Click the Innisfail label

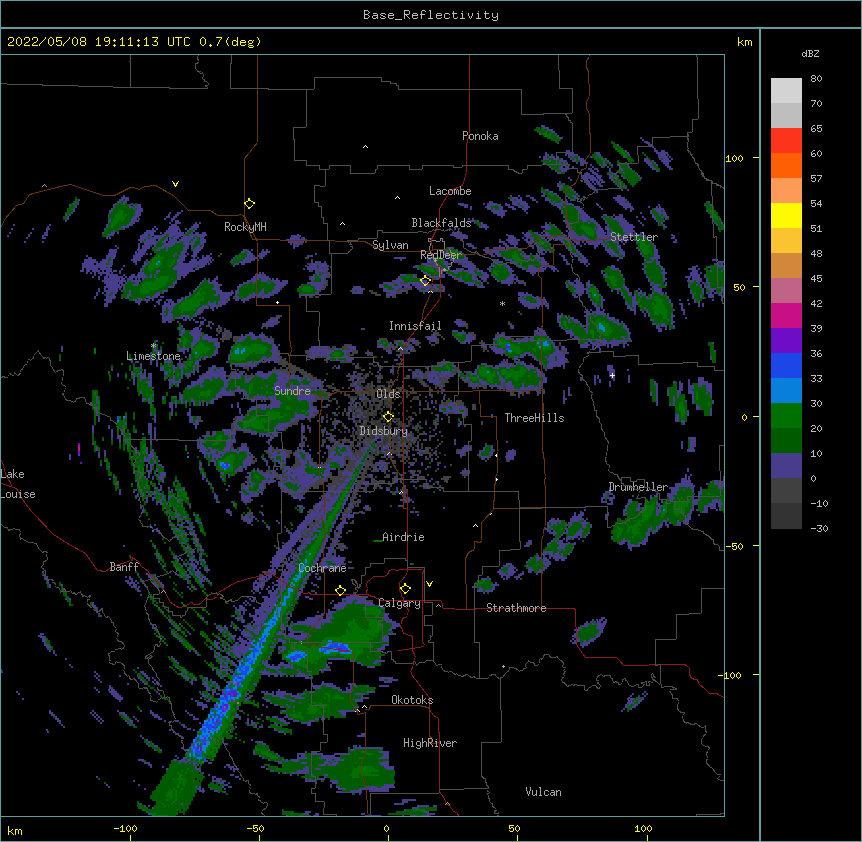coord(415,326)
